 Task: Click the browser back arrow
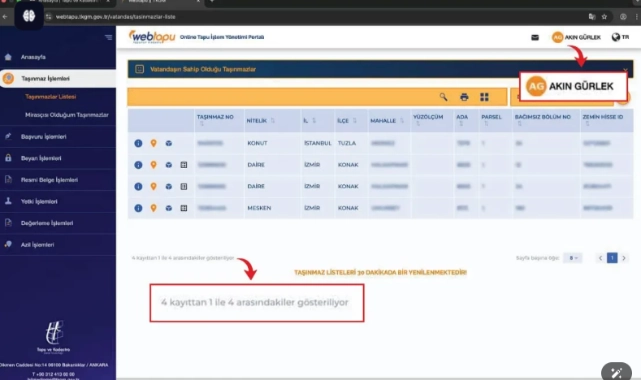(x=5, y=17)
